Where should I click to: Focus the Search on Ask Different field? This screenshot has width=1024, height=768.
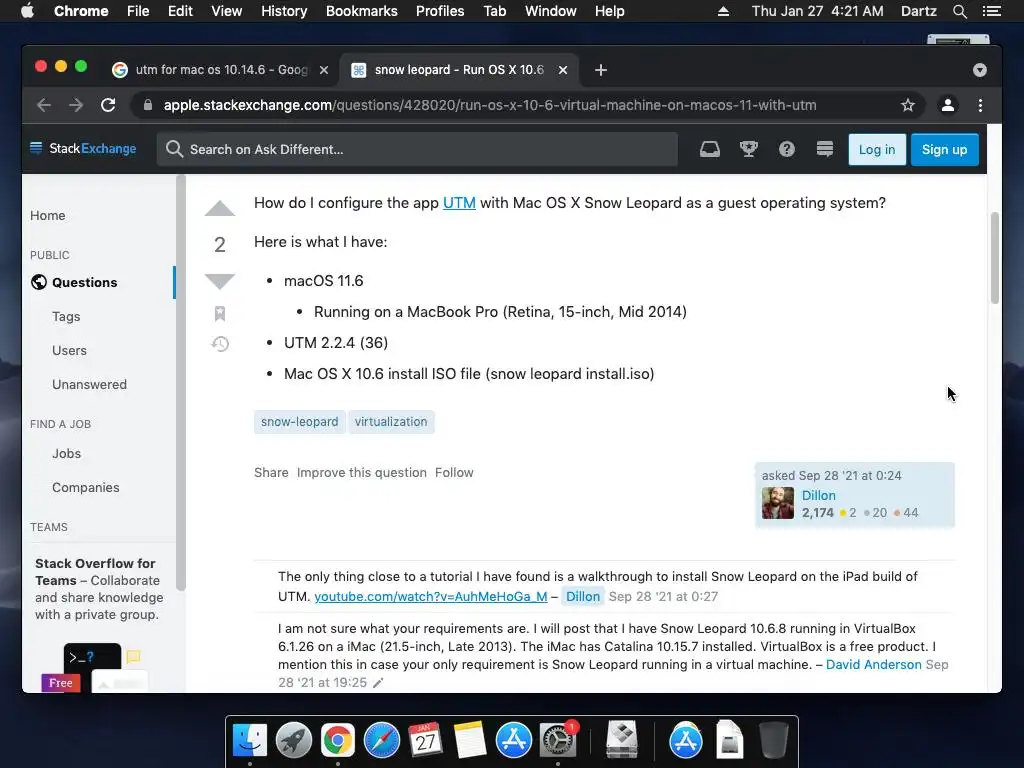click(417, 150)
